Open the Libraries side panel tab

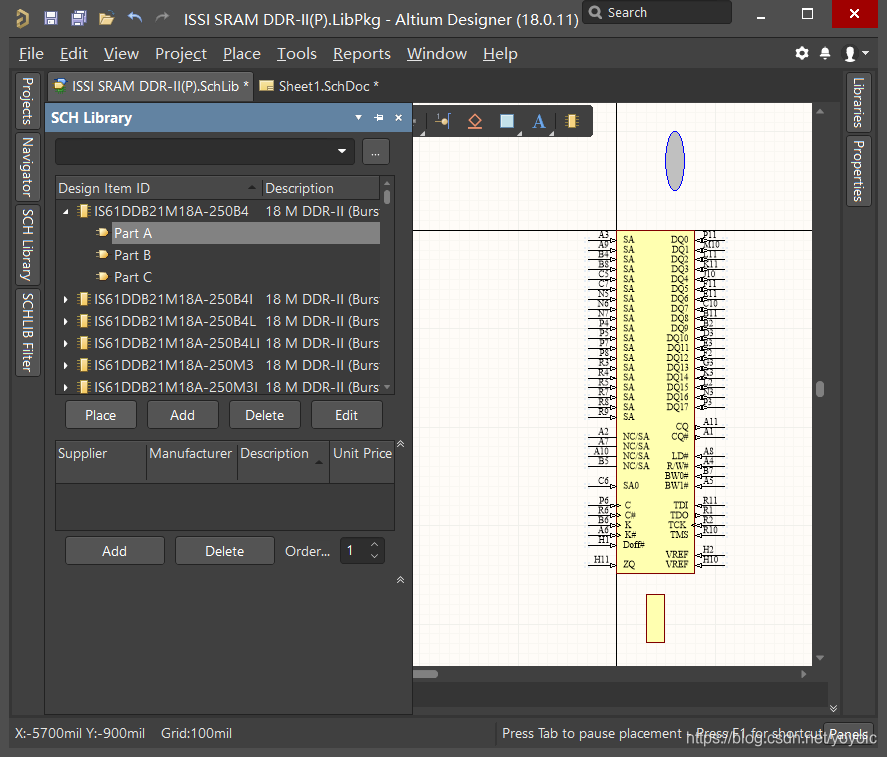pos(858,102)
